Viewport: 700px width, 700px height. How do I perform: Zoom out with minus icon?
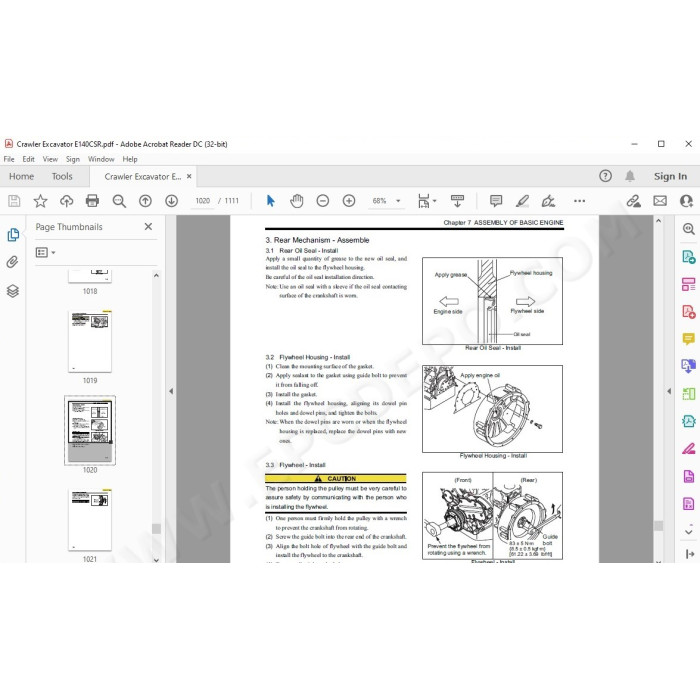click(323, 201)
